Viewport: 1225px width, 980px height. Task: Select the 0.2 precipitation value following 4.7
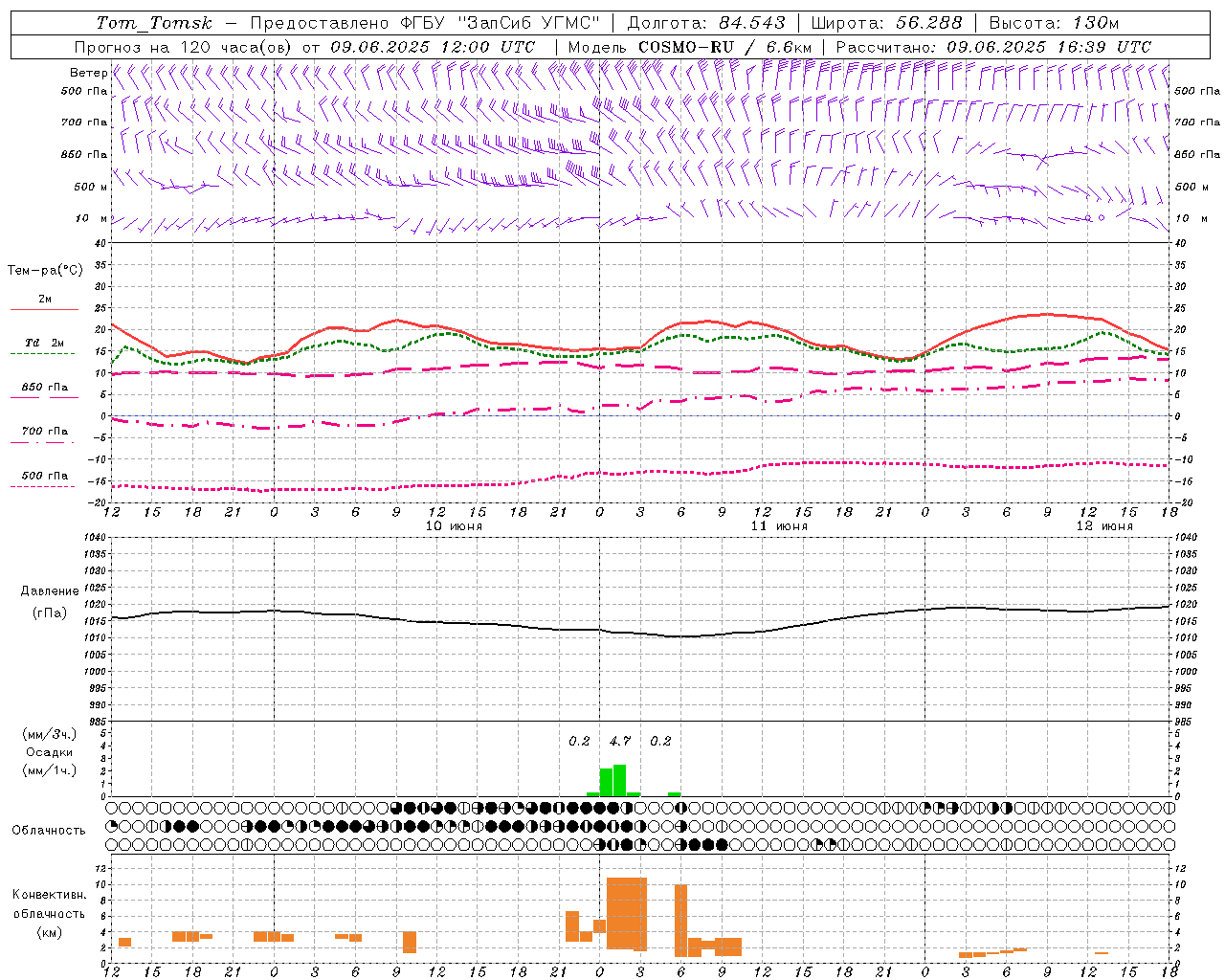point(660,741)
